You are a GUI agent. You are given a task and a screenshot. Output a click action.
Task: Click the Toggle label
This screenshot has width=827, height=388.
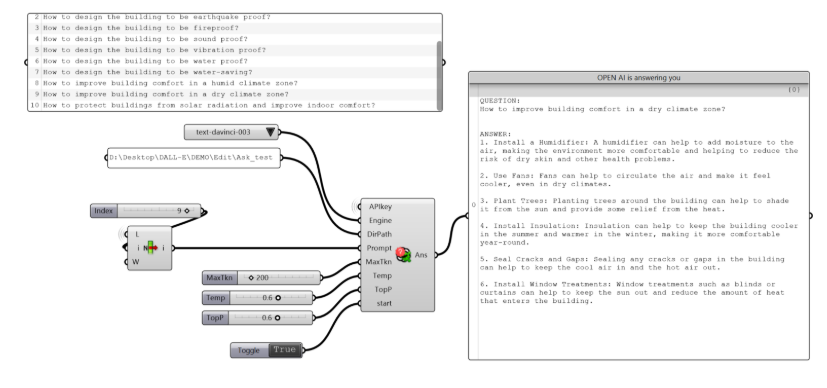click(250, 350)
